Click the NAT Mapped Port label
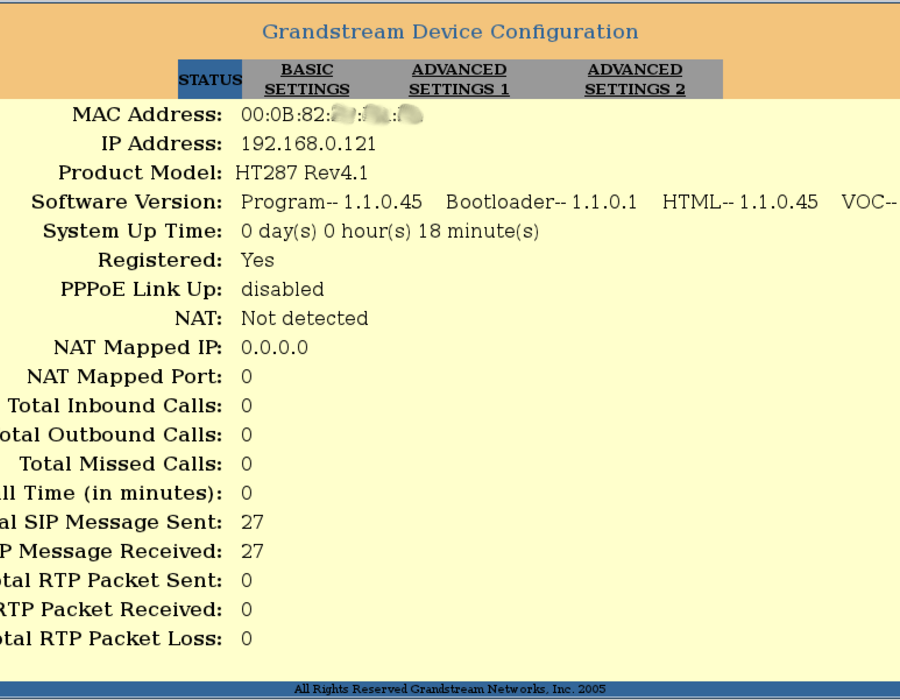This screenshot has width=900, height=700. [x=124, y=376]
